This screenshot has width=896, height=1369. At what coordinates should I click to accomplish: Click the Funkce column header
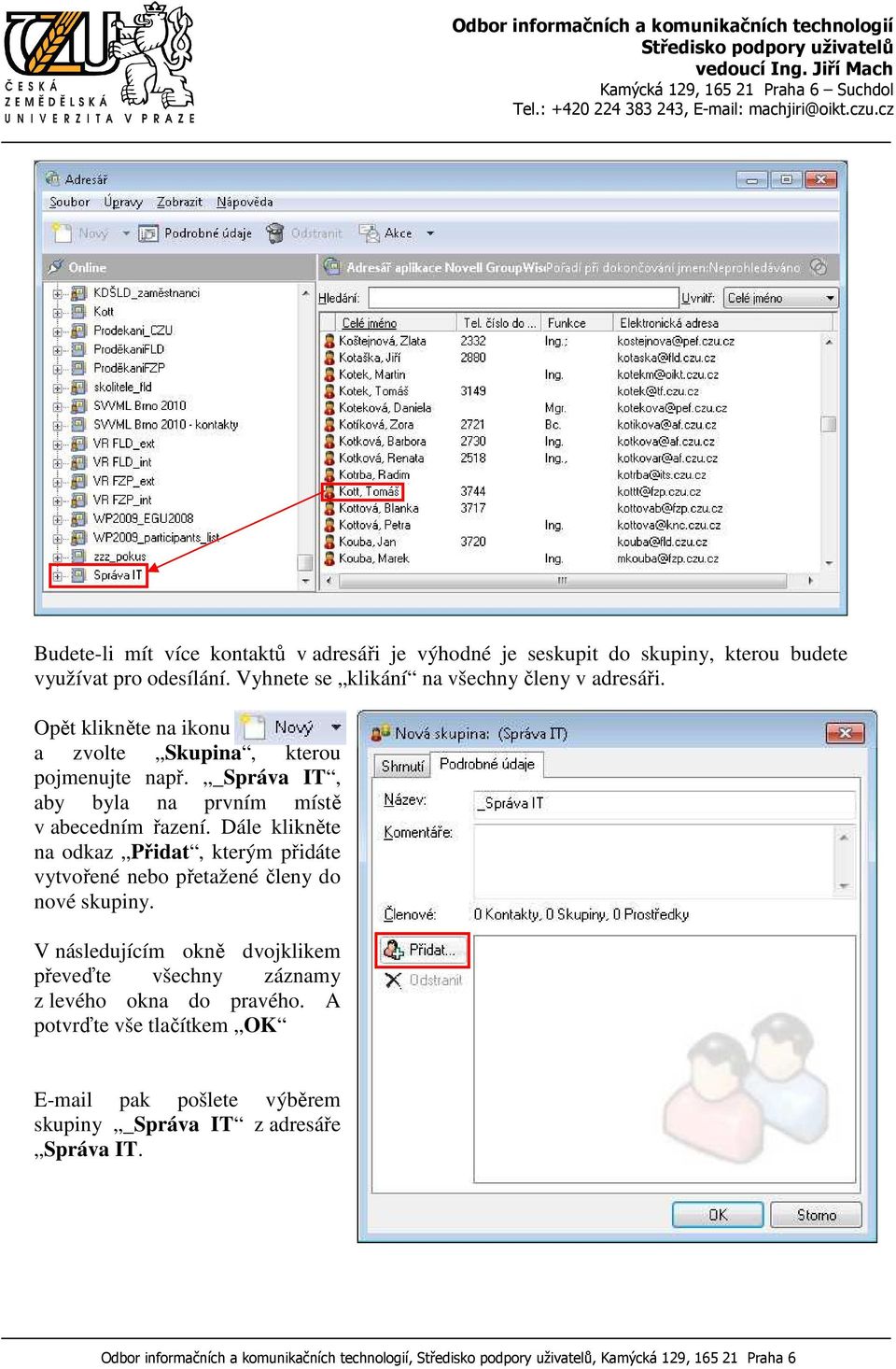(x=577, y=323)
